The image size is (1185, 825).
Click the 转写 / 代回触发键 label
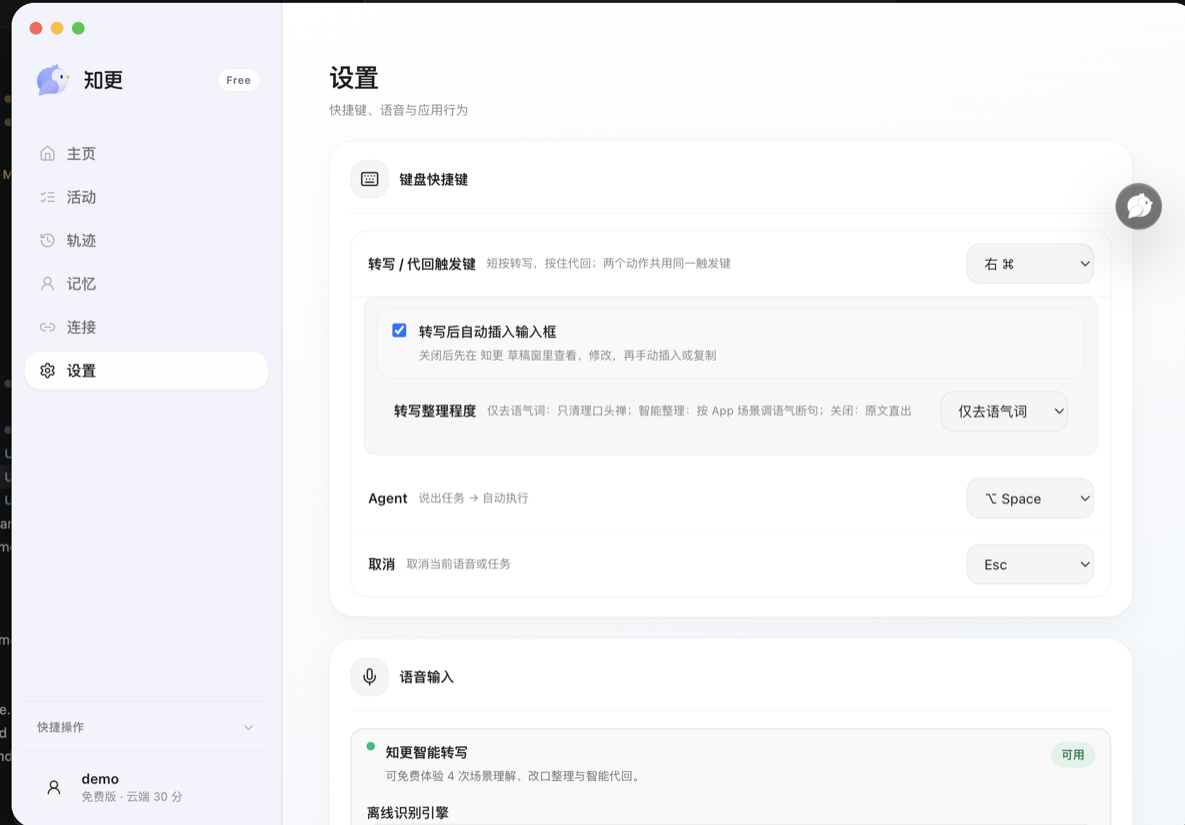[422, 264]
